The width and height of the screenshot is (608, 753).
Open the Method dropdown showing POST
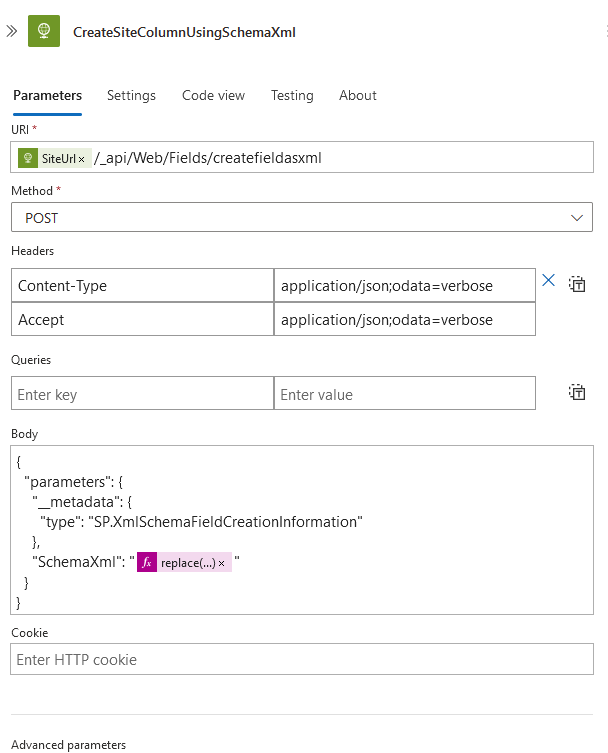pyautogui.click(x=302, y=217)
